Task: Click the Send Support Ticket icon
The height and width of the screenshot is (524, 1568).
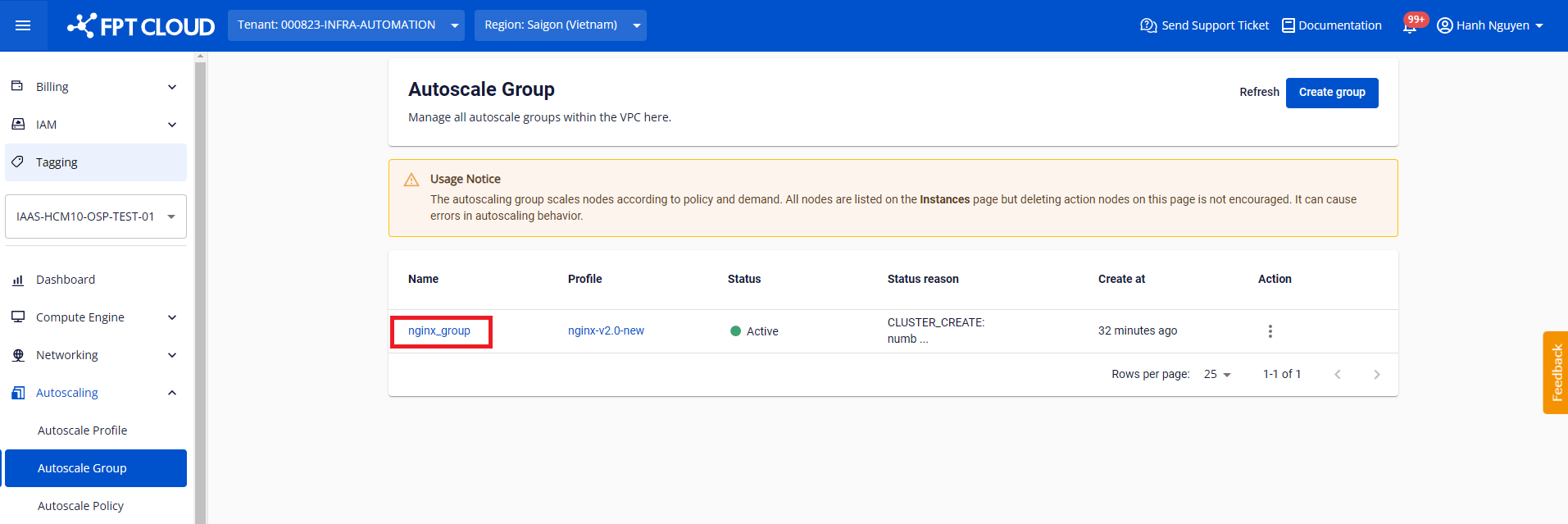Action: pyautogui.click(x=1148, y=25)
